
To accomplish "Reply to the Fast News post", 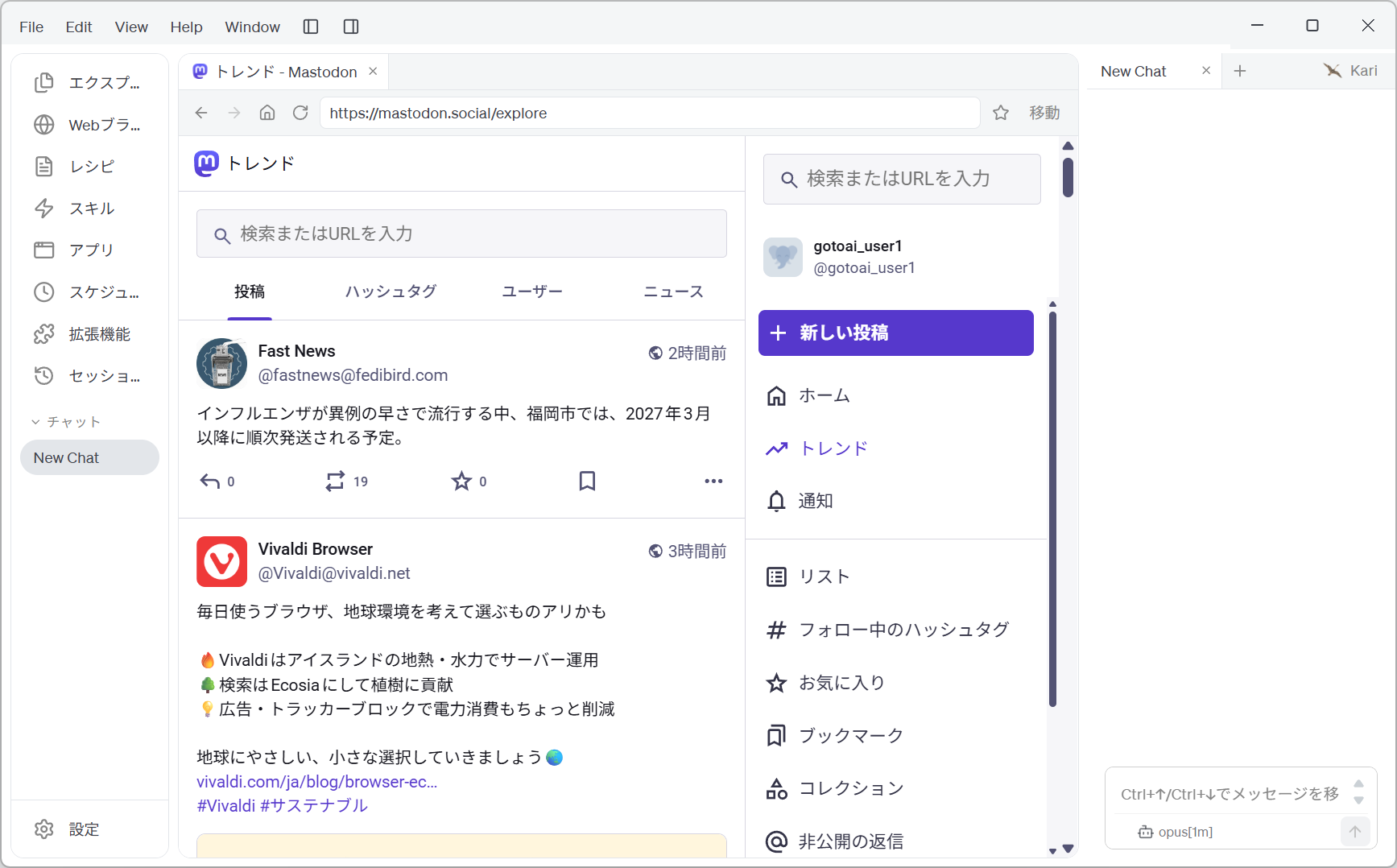I will pyautogui.click(x=210, y=482).
